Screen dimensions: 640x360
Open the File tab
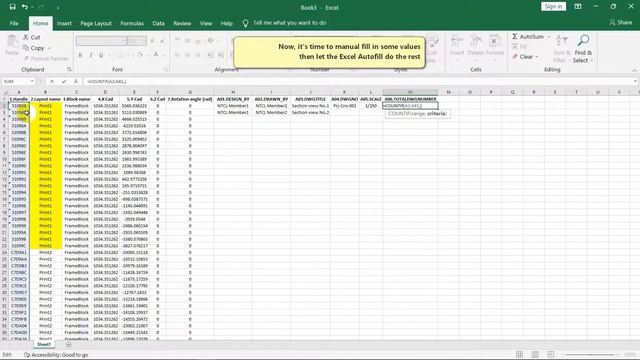click(14, 23)
